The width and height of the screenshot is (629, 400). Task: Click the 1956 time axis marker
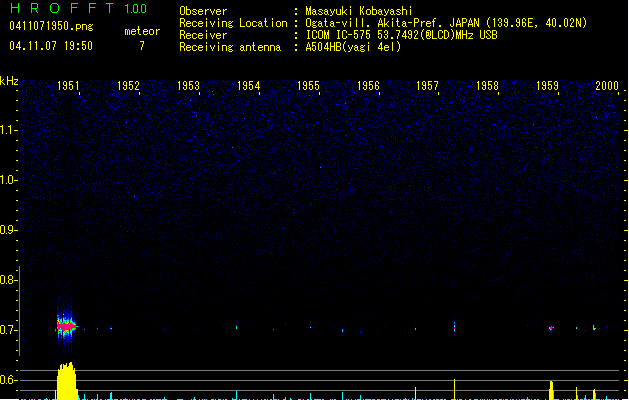coord(368,86)
